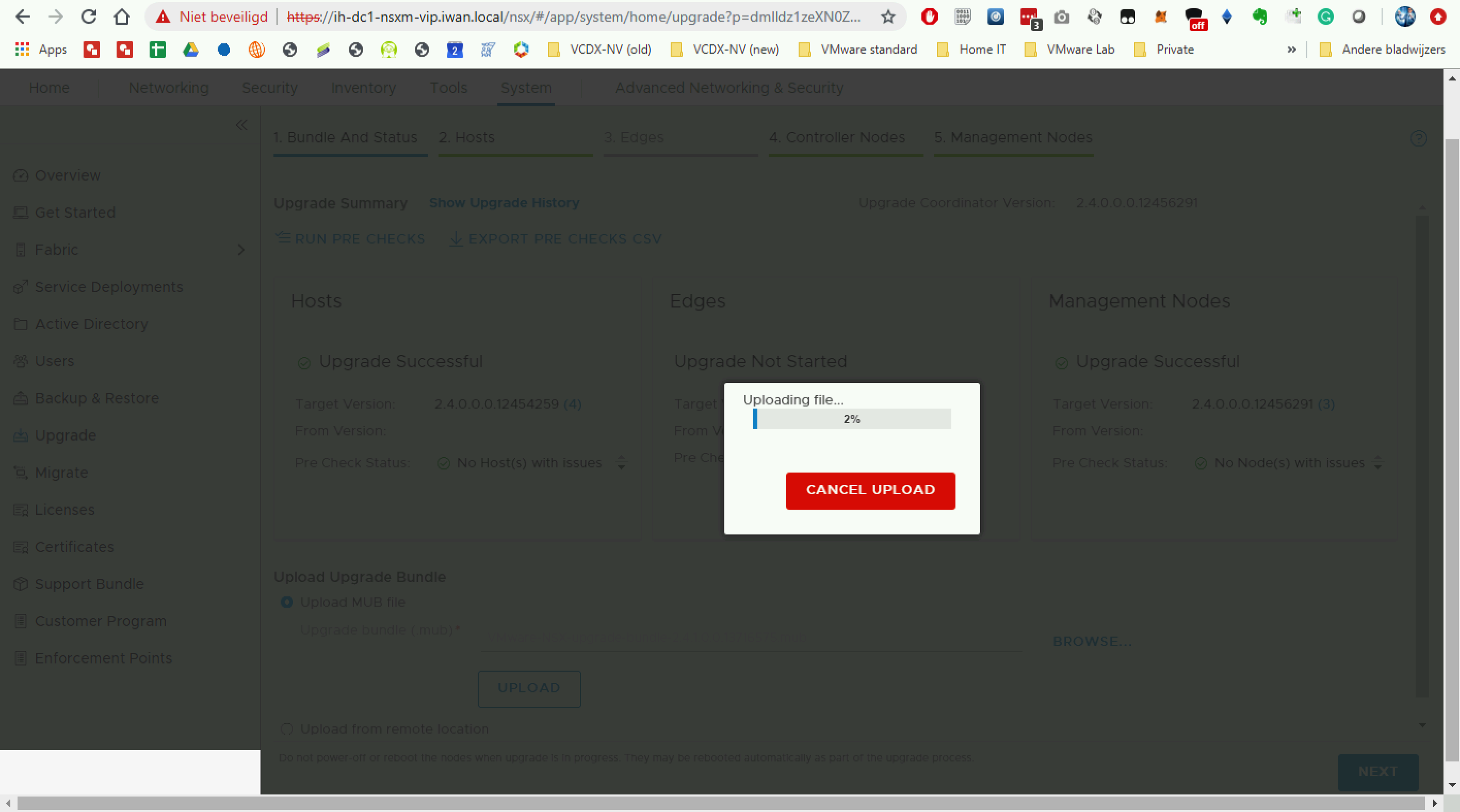Select Upload from remote location option

287,729
